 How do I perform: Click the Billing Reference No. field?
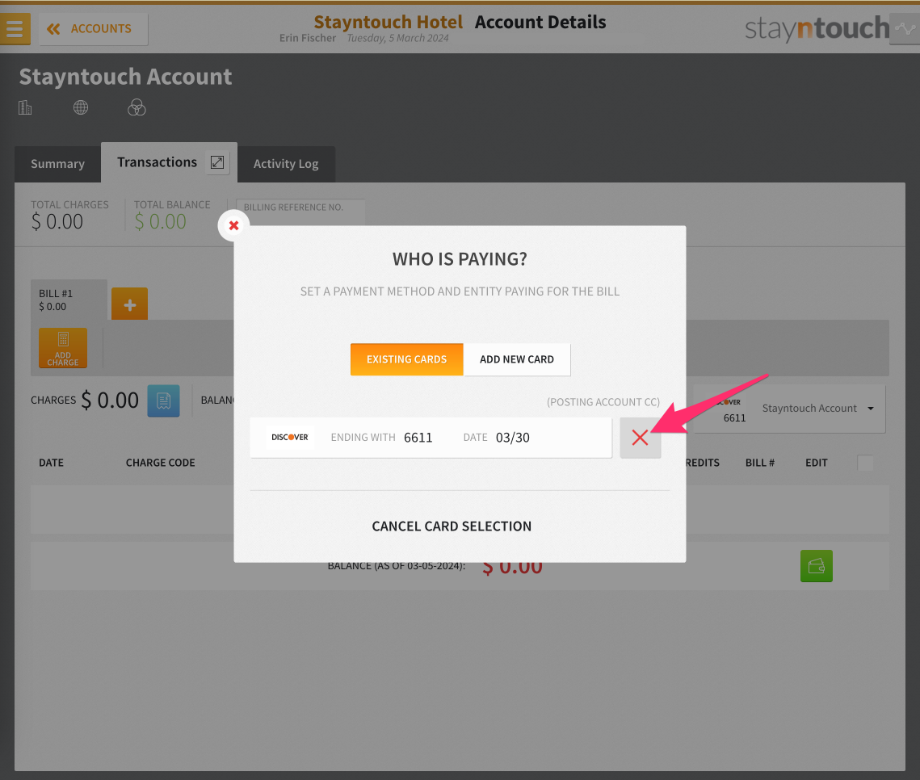point(300,212)
